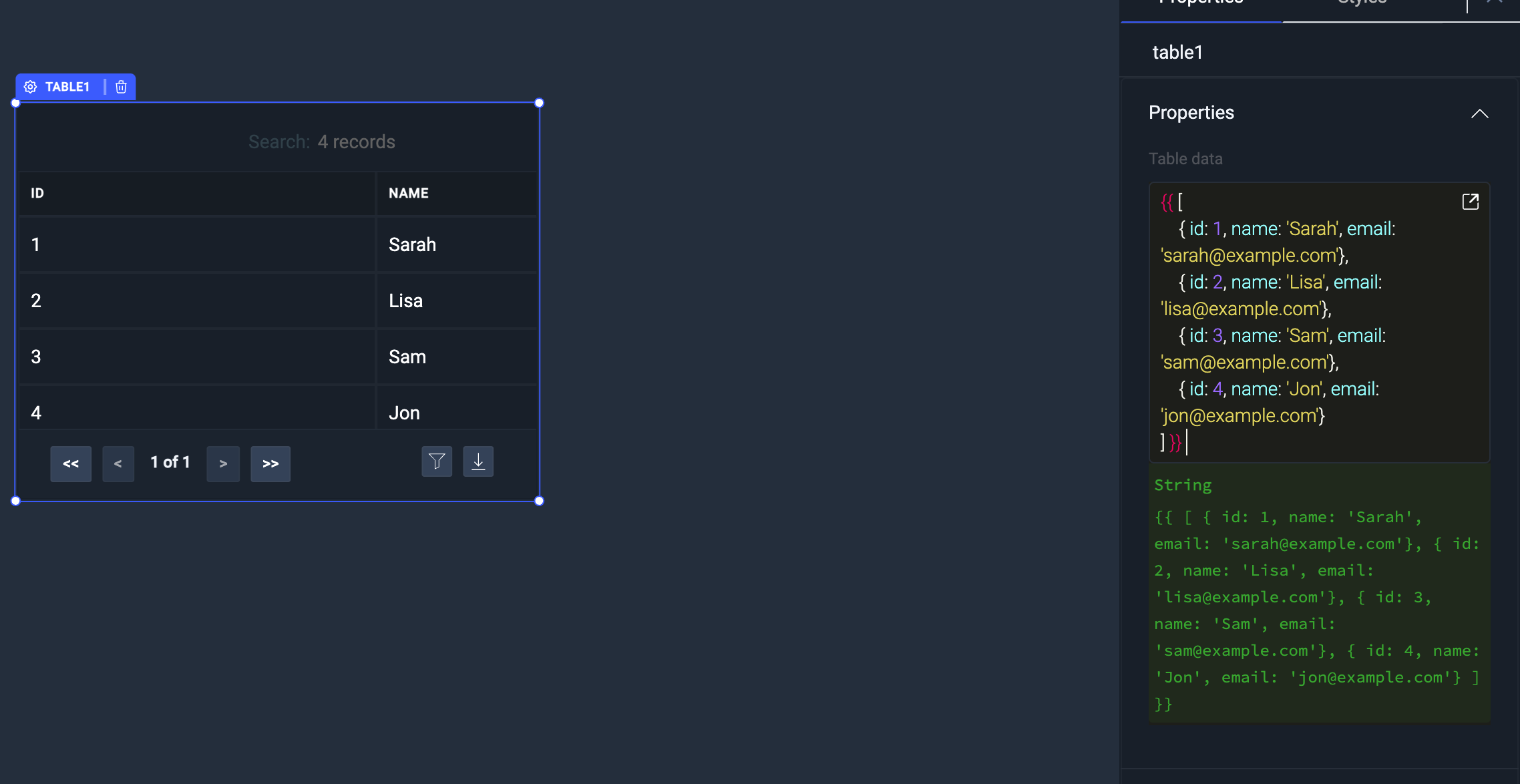1520x784 pixels.
Task: Open the table filter options
Action: pos(437,461)
